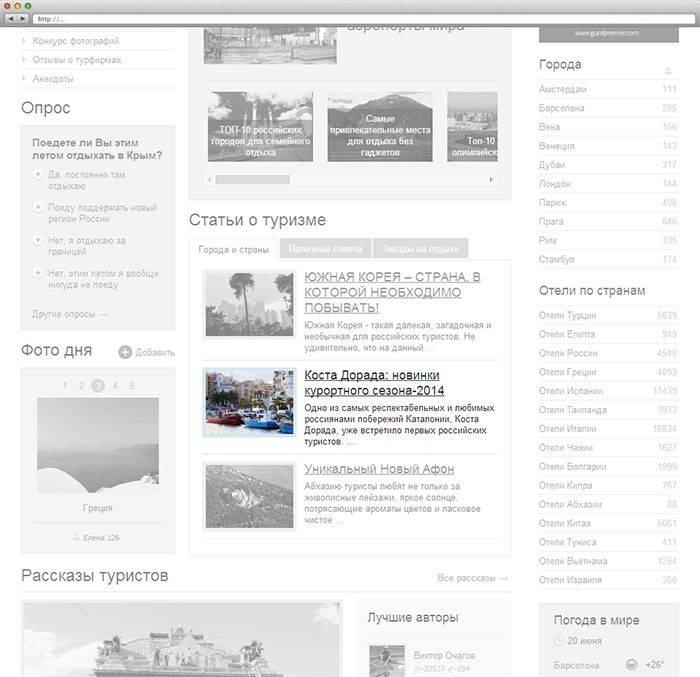Click the user icon next to Елена 126
The width and height of the screenshot is (700, 677).
coord(77,537)
